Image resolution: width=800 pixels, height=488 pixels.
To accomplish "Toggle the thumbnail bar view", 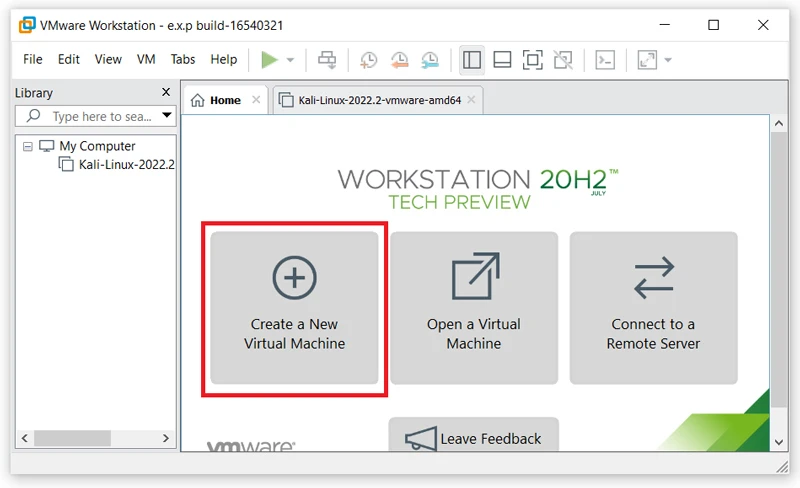I will 502,60.
